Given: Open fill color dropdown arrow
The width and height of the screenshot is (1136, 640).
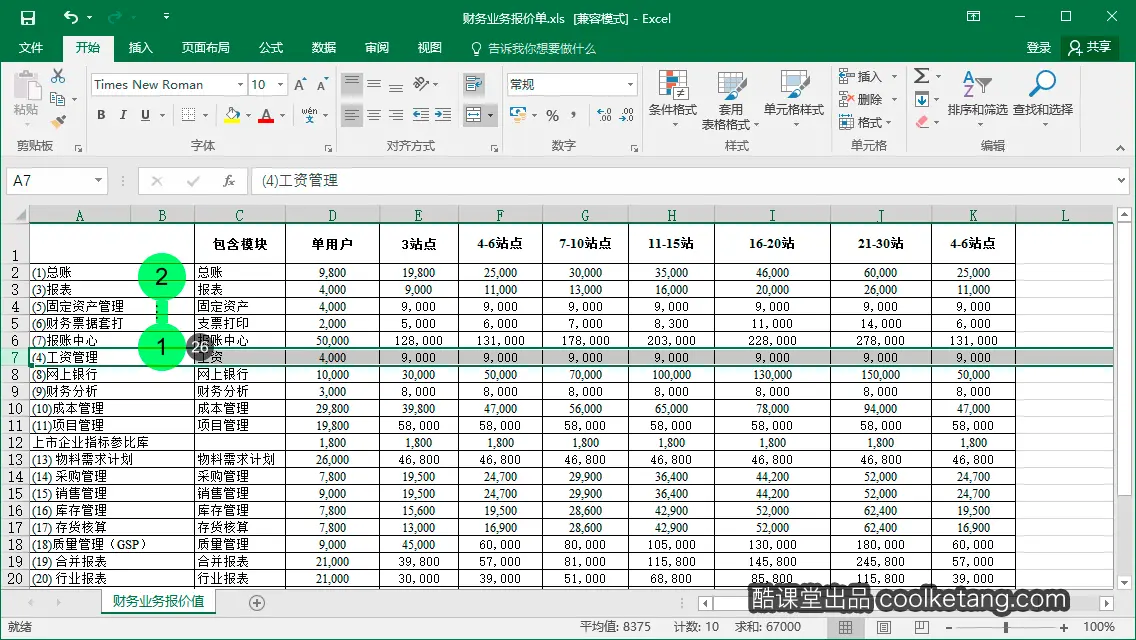Looking at the screenshot, I should point(248,115).
